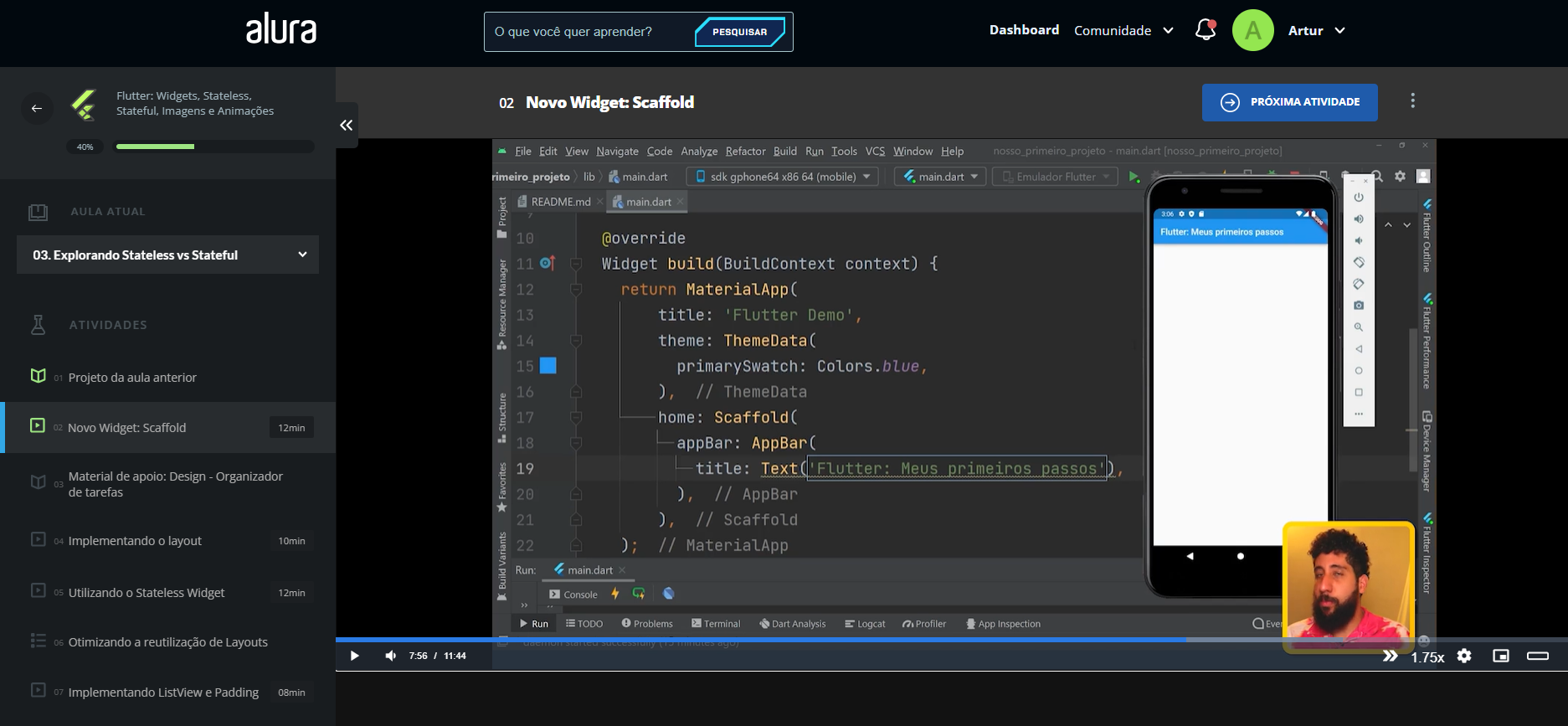Open the Navigate menu in Android Studio
The height and width of the screenshot is (726, 1568).
617,151
